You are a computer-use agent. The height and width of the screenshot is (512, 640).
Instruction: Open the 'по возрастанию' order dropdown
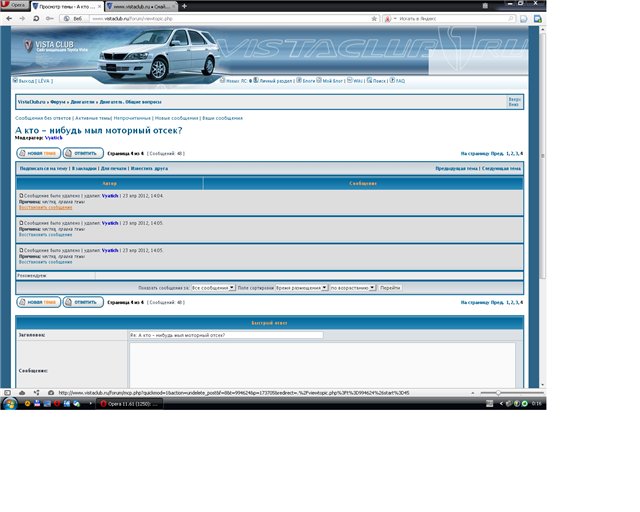(352, 287)
